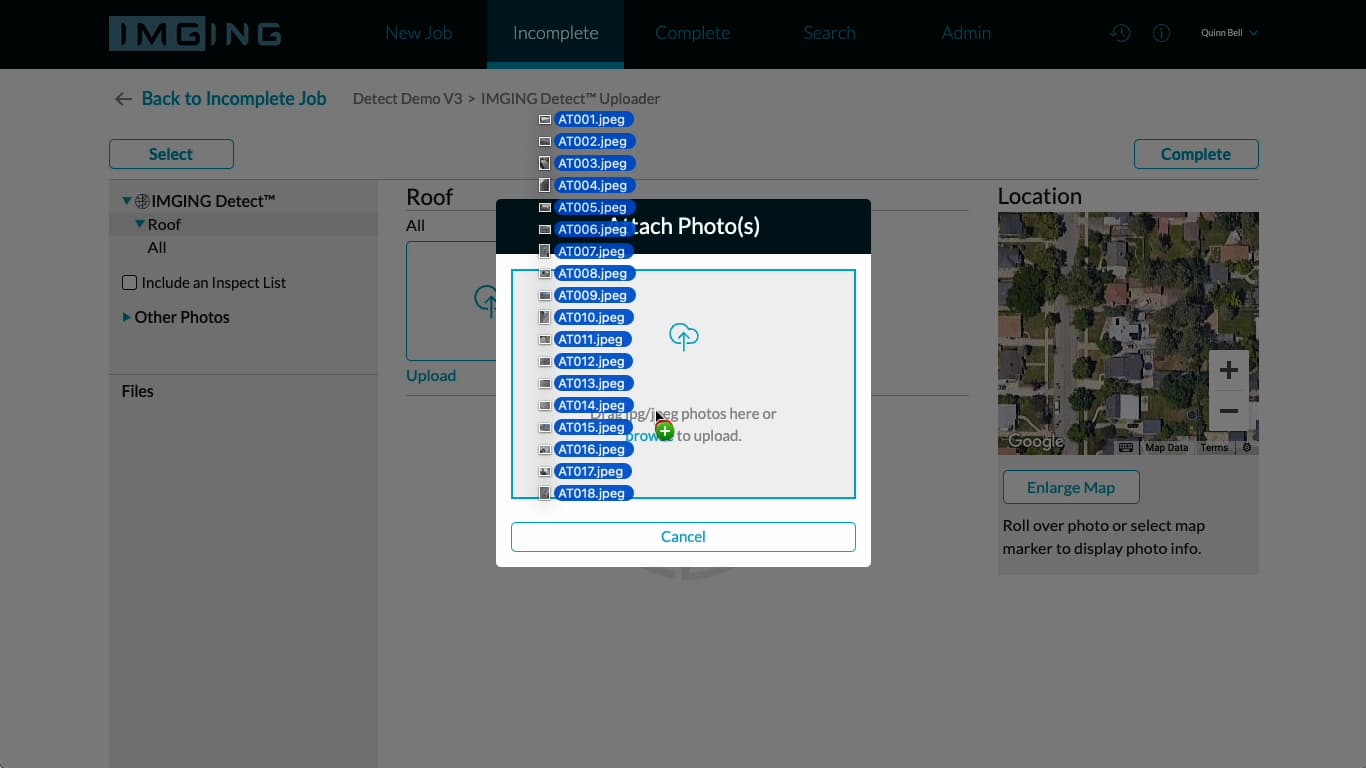The image size is (1366, 768).
Task: Collapse the IMGING Detect tree node
Action: pyautogui.click(x=127, y=201)
